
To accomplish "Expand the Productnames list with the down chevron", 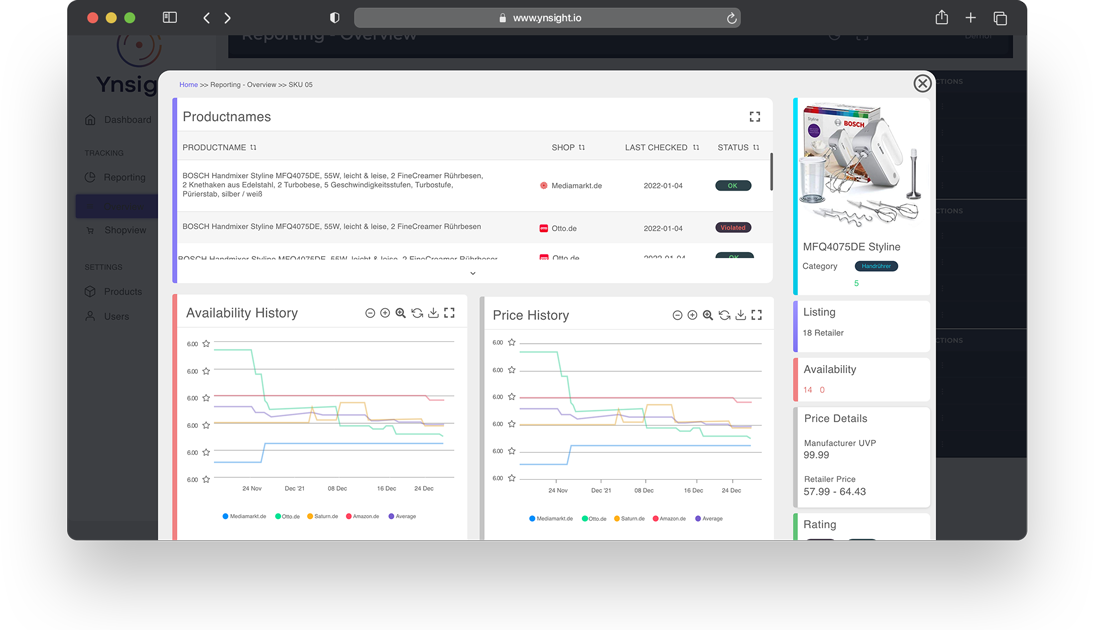I will tap(473, 273).
